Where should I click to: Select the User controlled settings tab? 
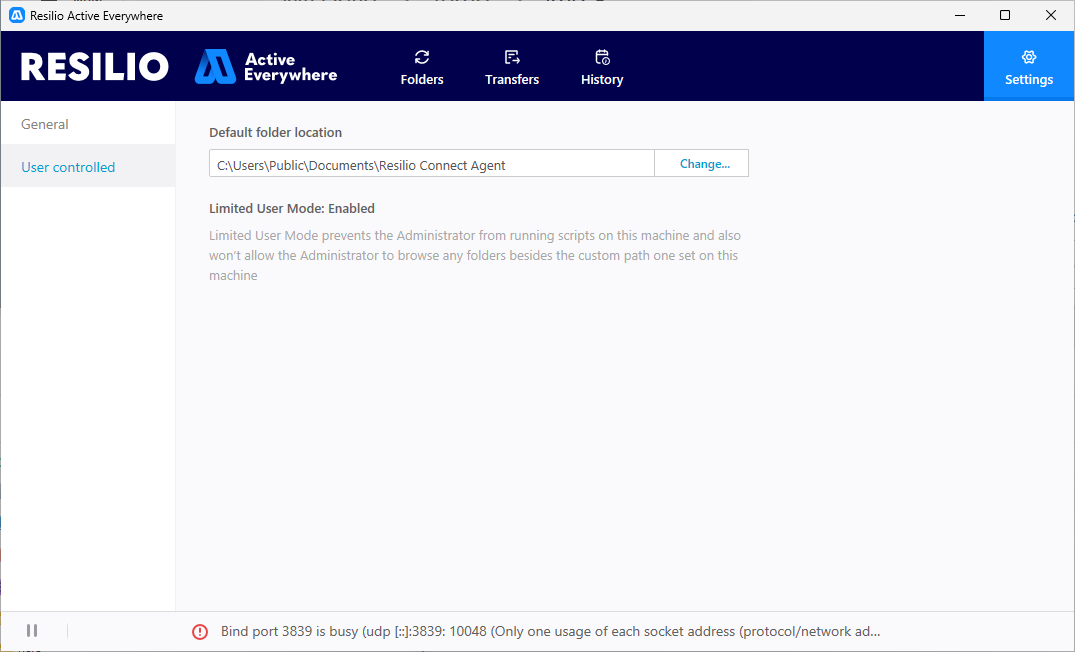pyautogui.click(x=68, y=167)
